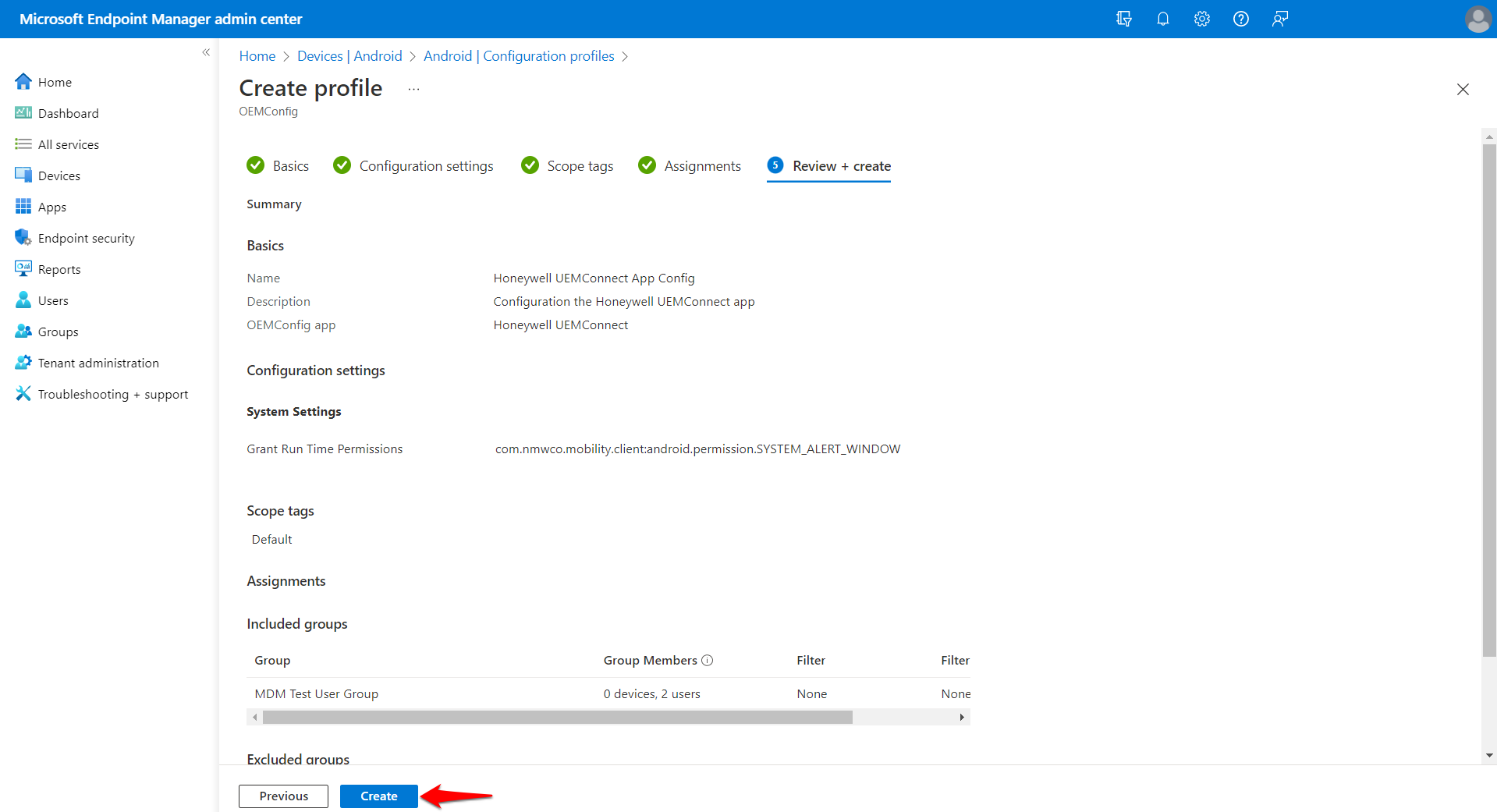Click the horizontal scrollbar left arrow
This screenshot has height=812, width=1497.
click(x=255, y=717)
